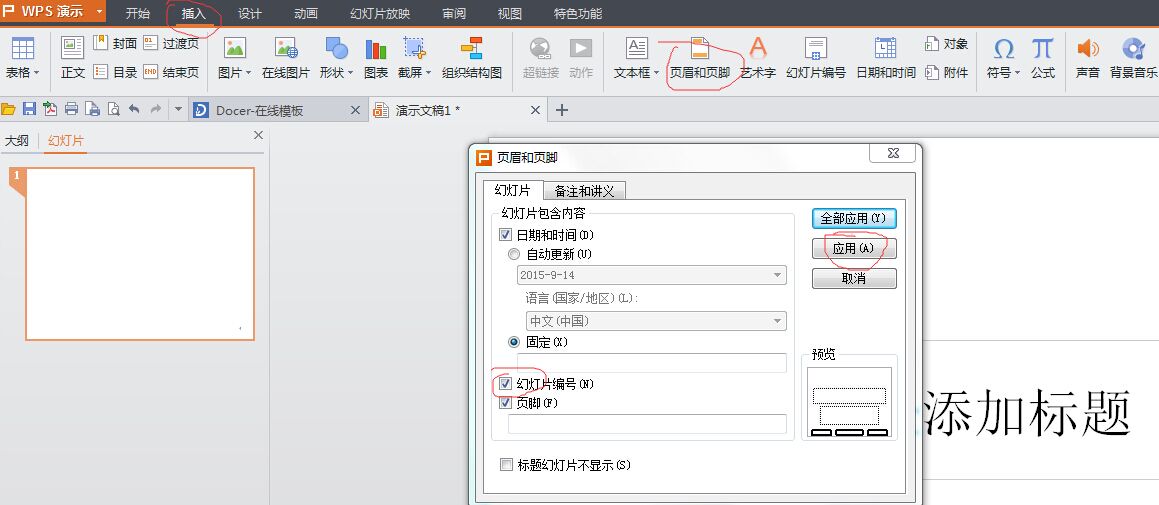Image resolution: width=1159 pixels, height=505 pixels.
Task: Close the slide outline side pane
Action: point(258,135)
